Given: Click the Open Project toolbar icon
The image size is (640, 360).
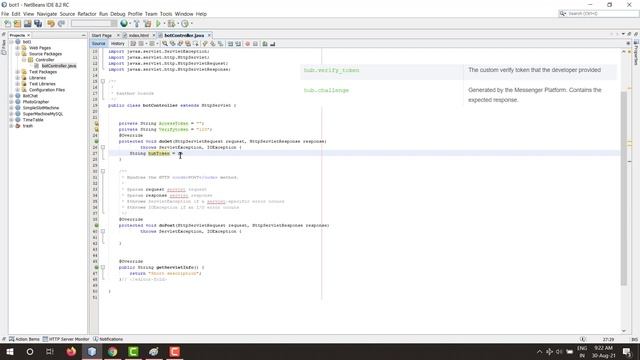Looking at the screenshot, I should pyautogui.click(x=27, y=24).
